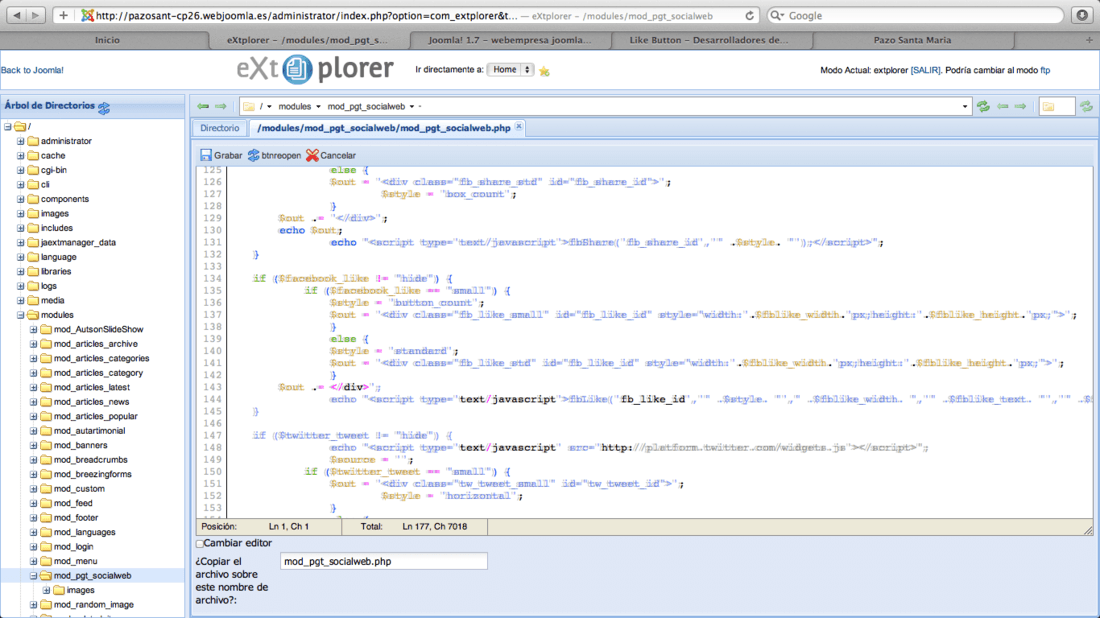Switch to Inicio browser tab

pyautogui.click(x=107, y=40)
